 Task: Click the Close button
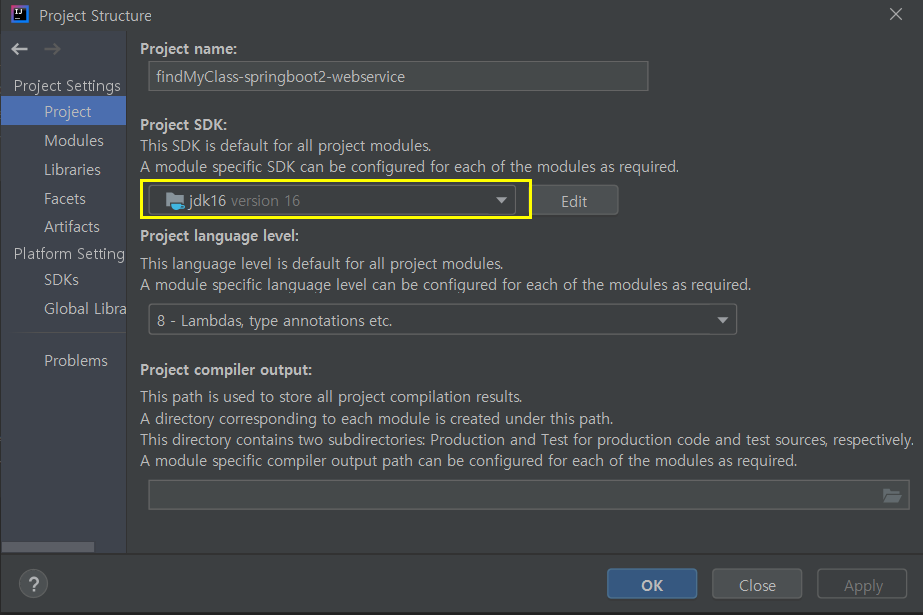pyautogui.click(x=757, y=584)
